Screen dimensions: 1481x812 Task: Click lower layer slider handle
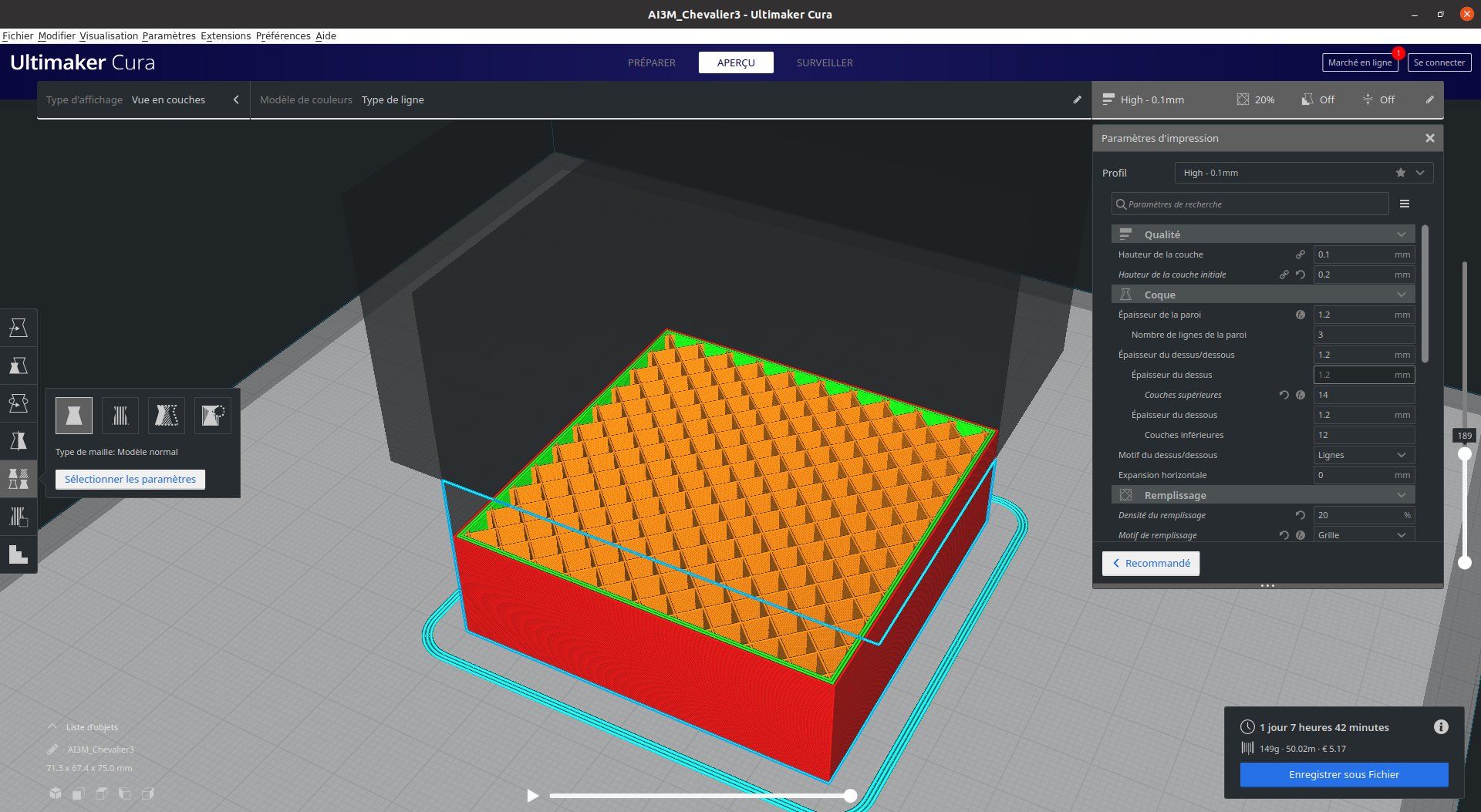pos(1464,563)
